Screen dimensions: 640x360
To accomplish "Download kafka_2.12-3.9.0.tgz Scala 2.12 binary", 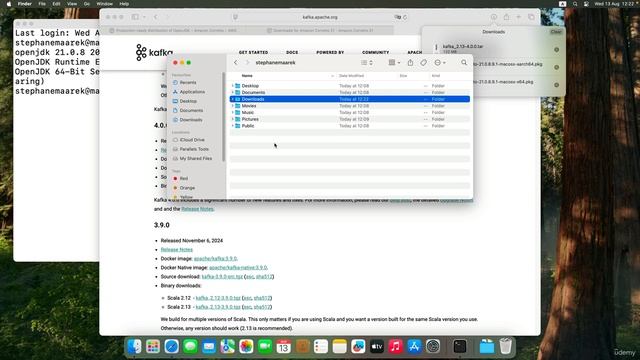I will point(218,298).
